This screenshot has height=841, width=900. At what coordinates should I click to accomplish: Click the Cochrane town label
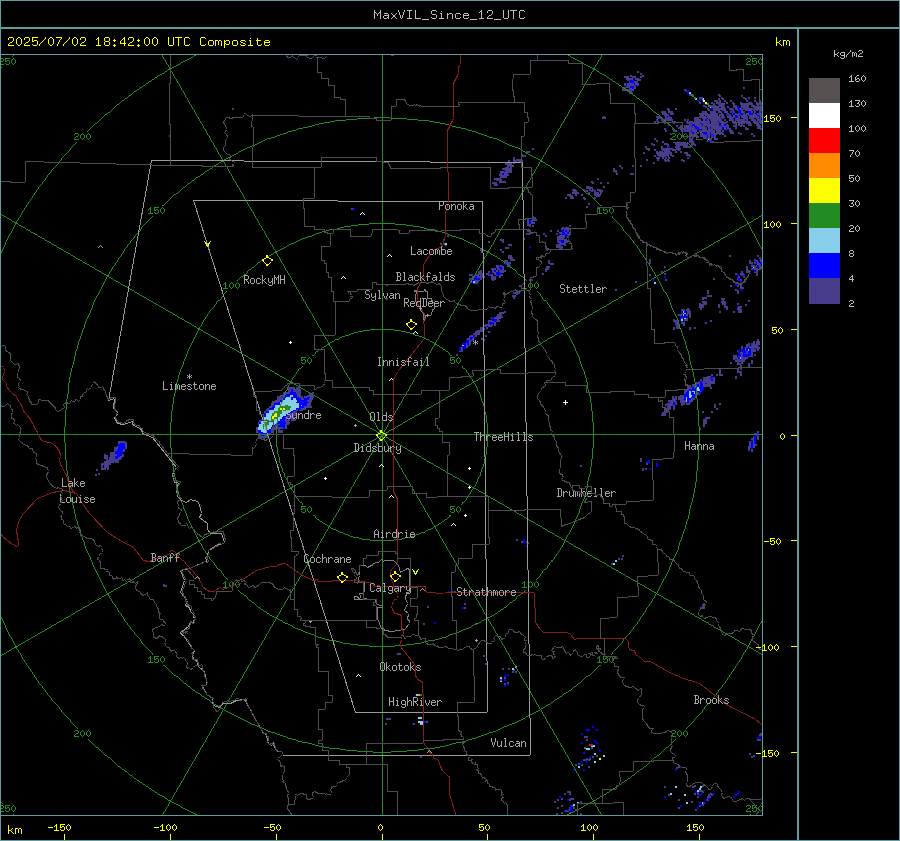(327, 559)
